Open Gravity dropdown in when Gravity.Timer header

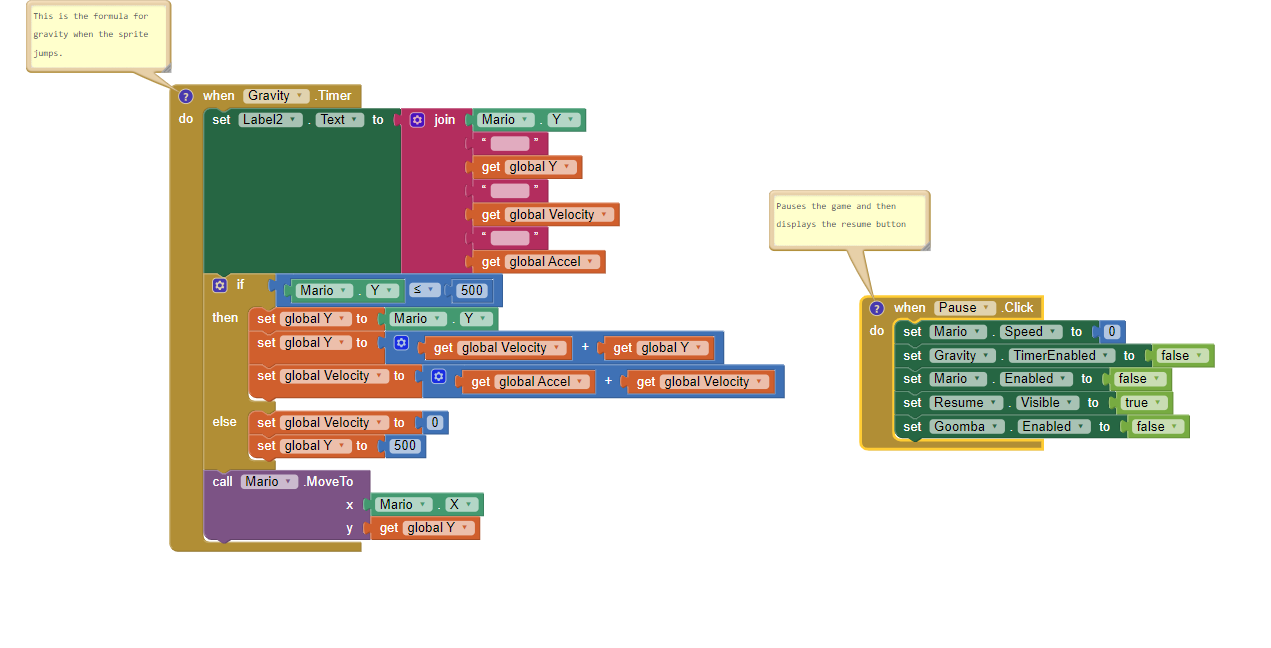(276, 96)
